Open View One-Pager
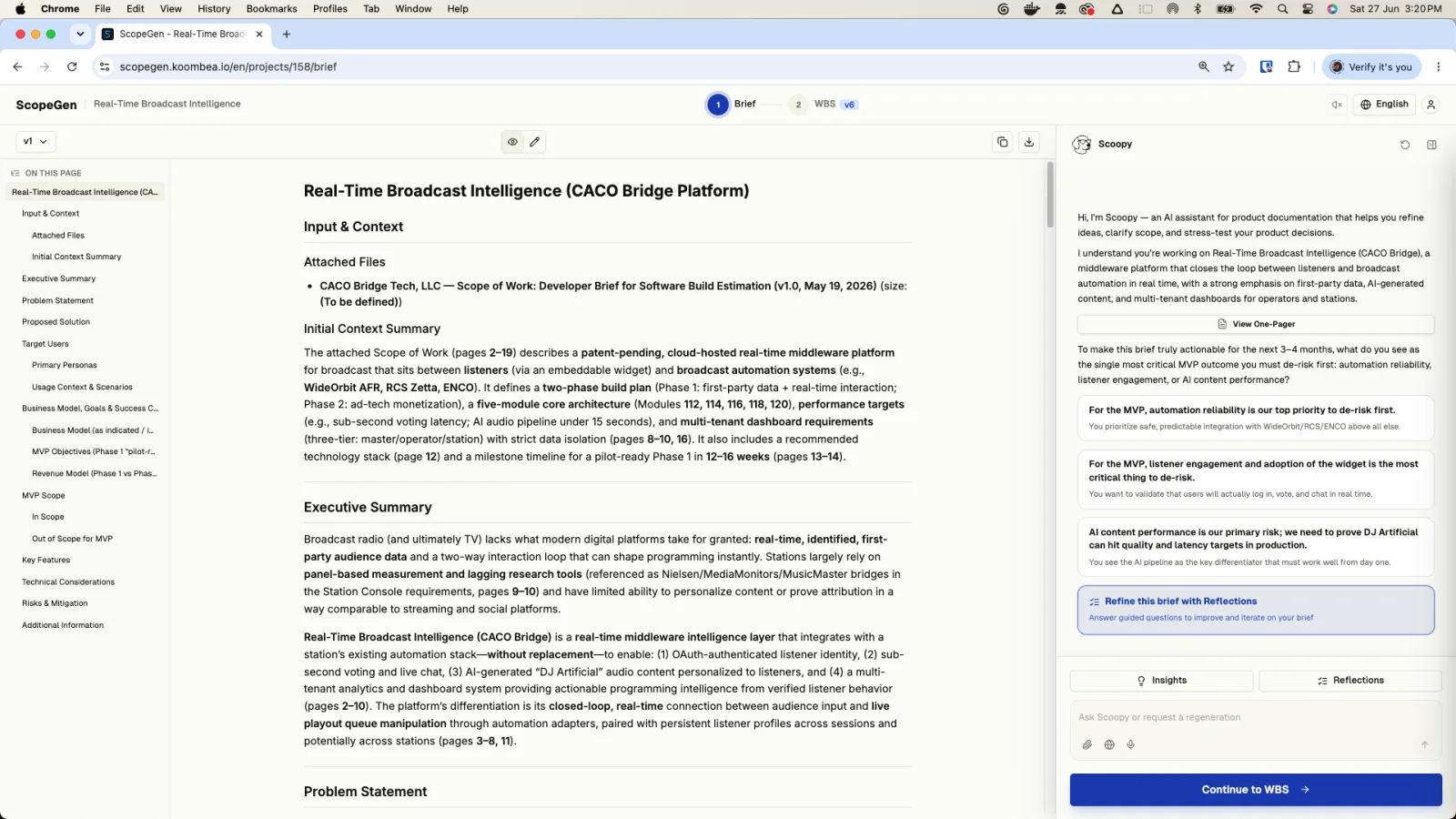This screenshot has height=819, width=1456. (1256, 324)
